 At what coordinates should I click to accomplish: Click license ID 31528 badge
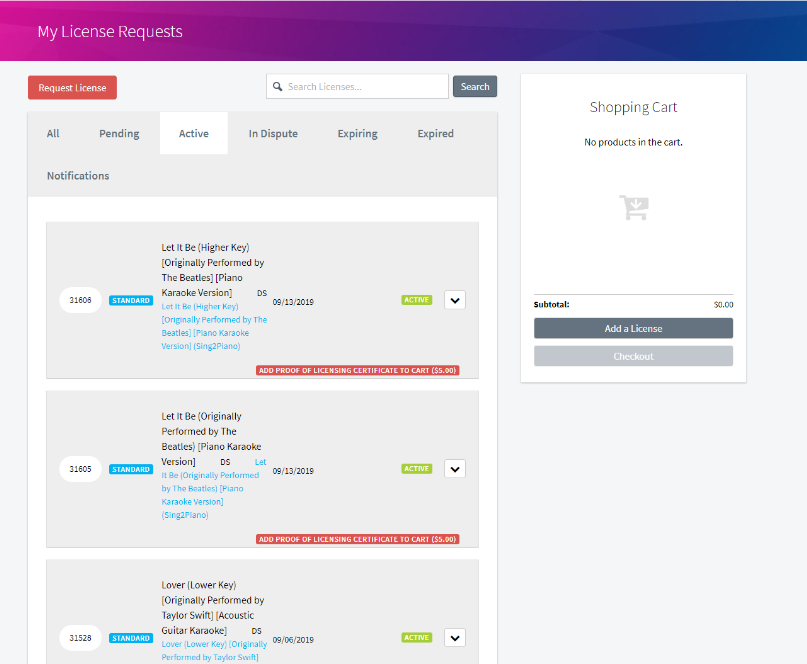(x=80, y=638)
